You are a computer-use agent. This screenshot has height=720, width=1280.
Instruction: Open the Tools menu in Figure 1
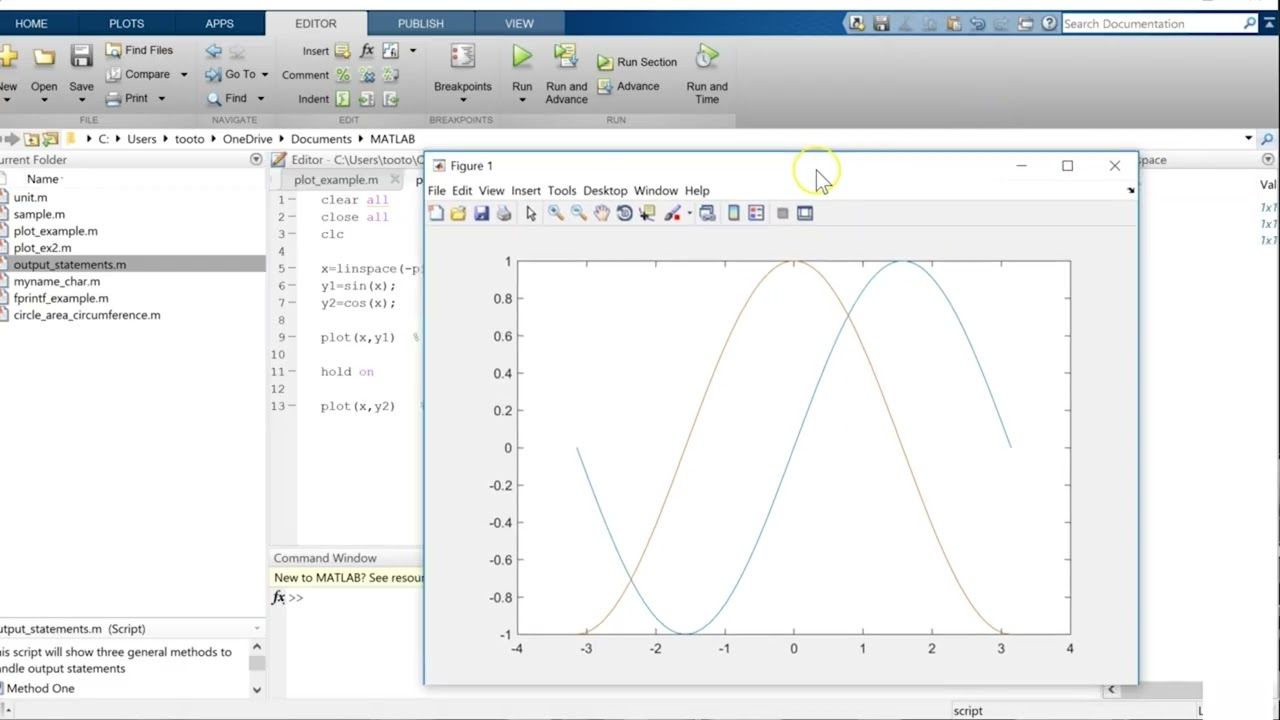point(562,191)
